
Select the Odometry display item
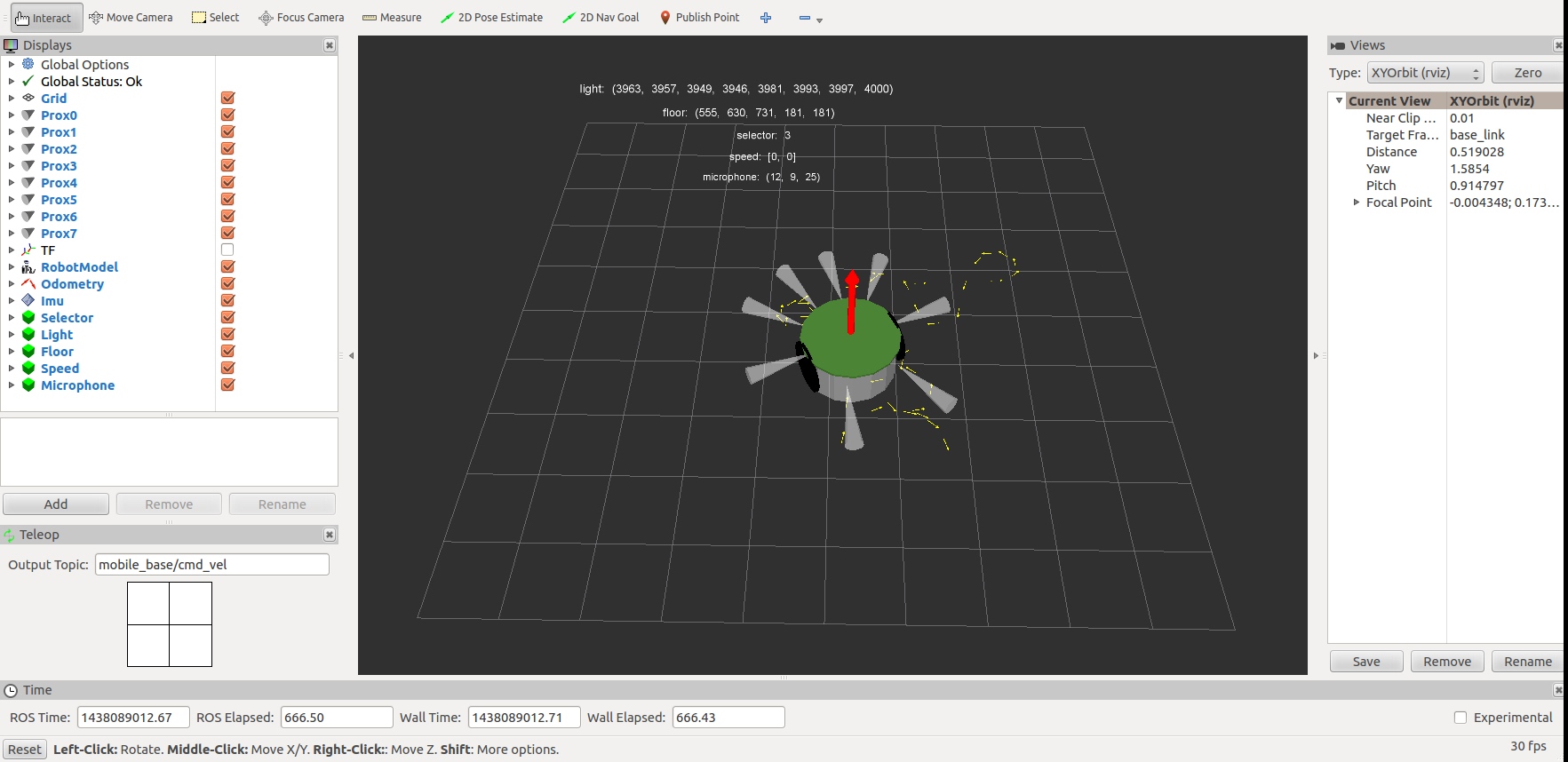tap(72, 284)
